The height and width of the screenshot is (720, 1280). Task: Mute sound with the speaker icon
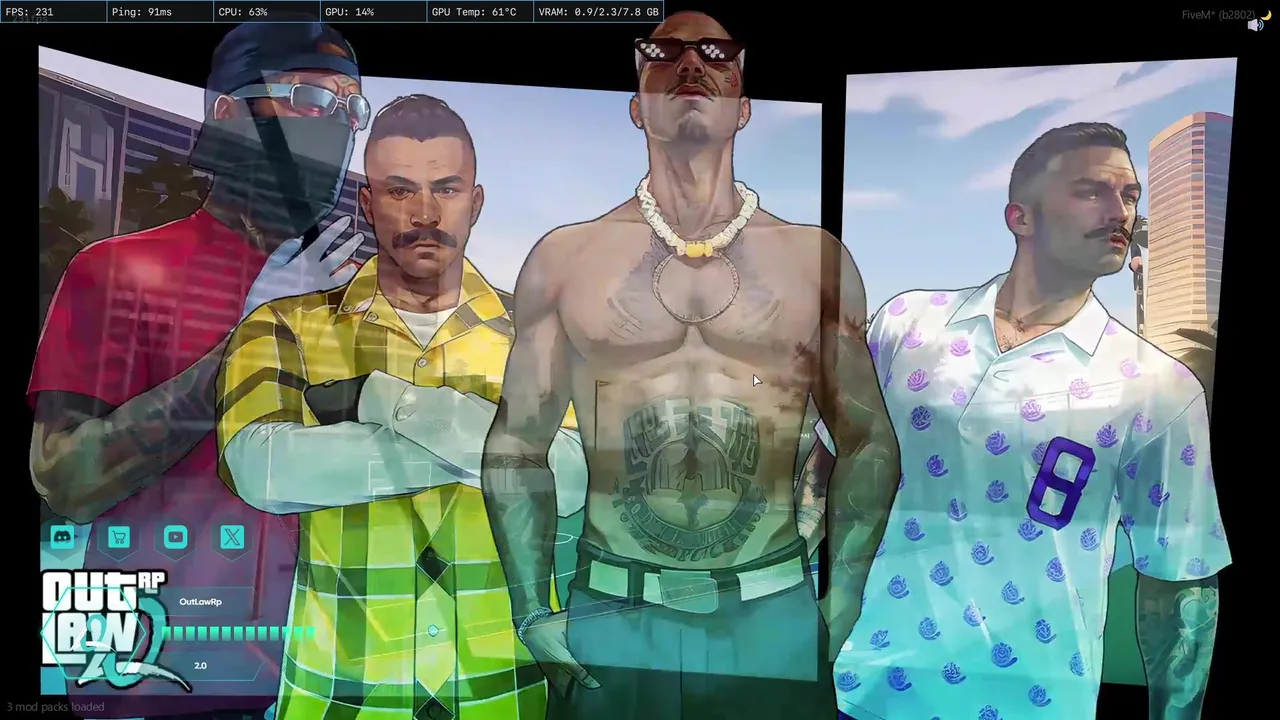[1255, 25]
